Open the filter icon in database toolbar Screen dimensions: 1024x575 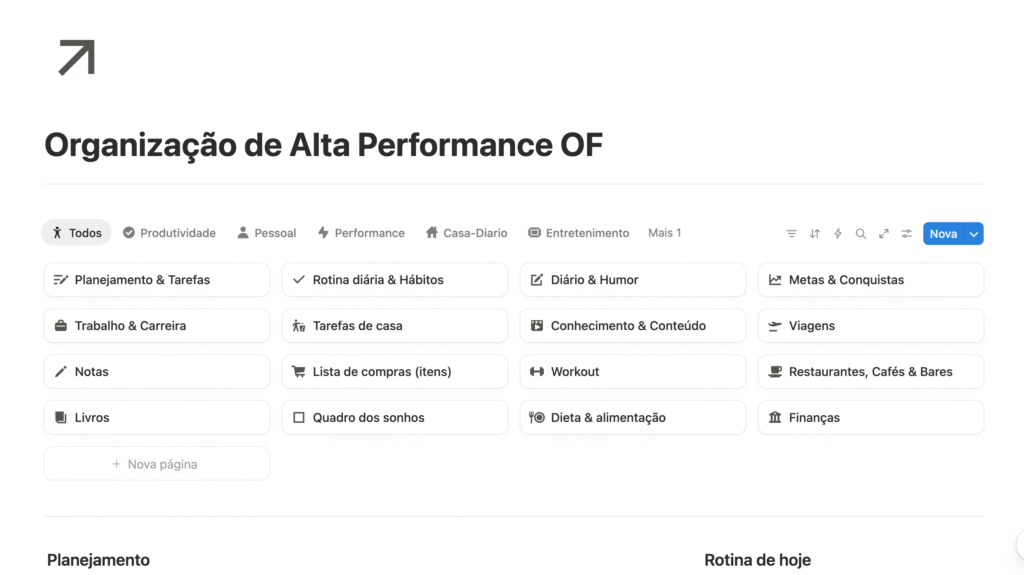coord(791,234)
